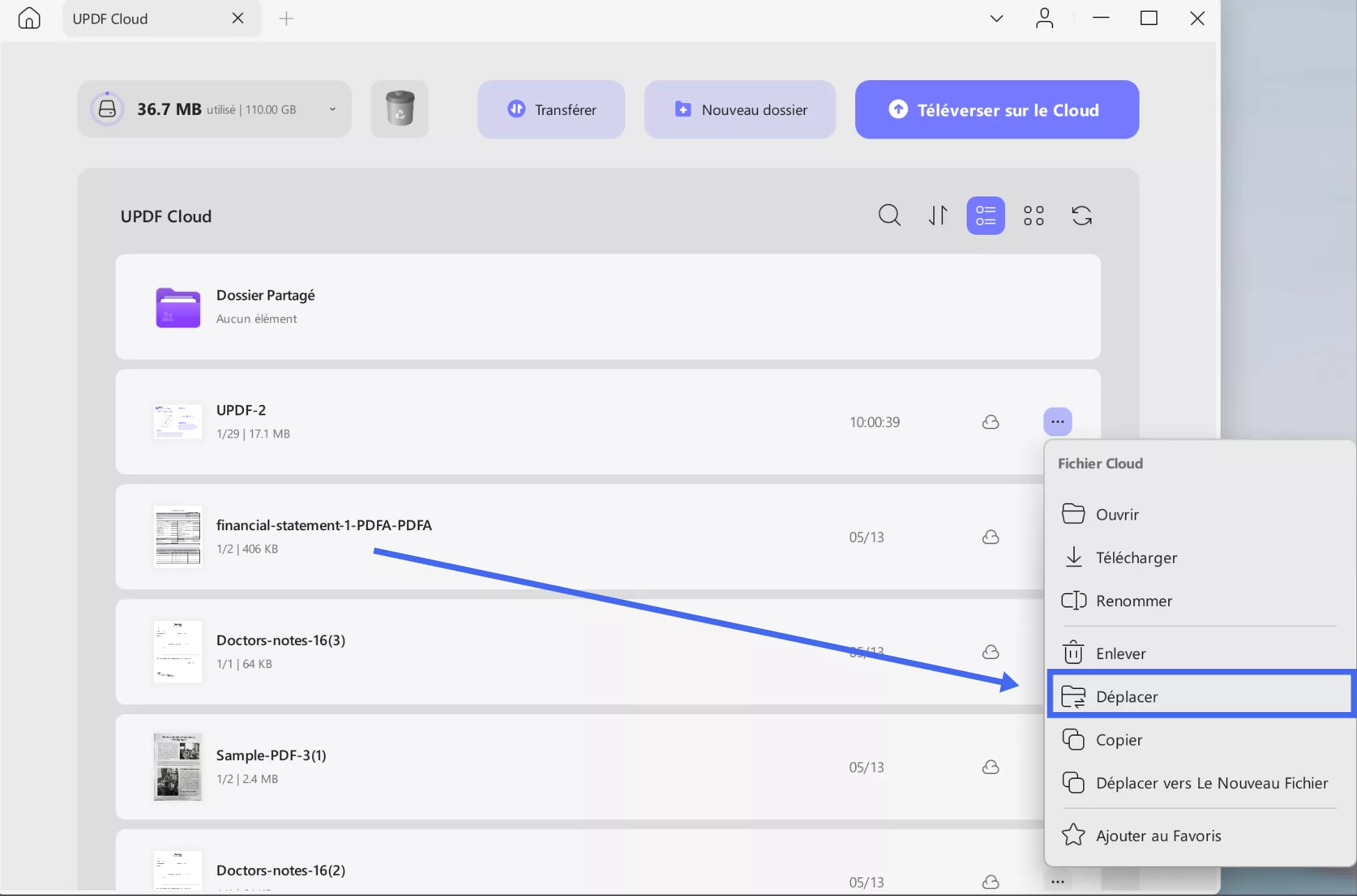
Task: Click Déplacer in the context menu
Action: [x=1200, y=696]
